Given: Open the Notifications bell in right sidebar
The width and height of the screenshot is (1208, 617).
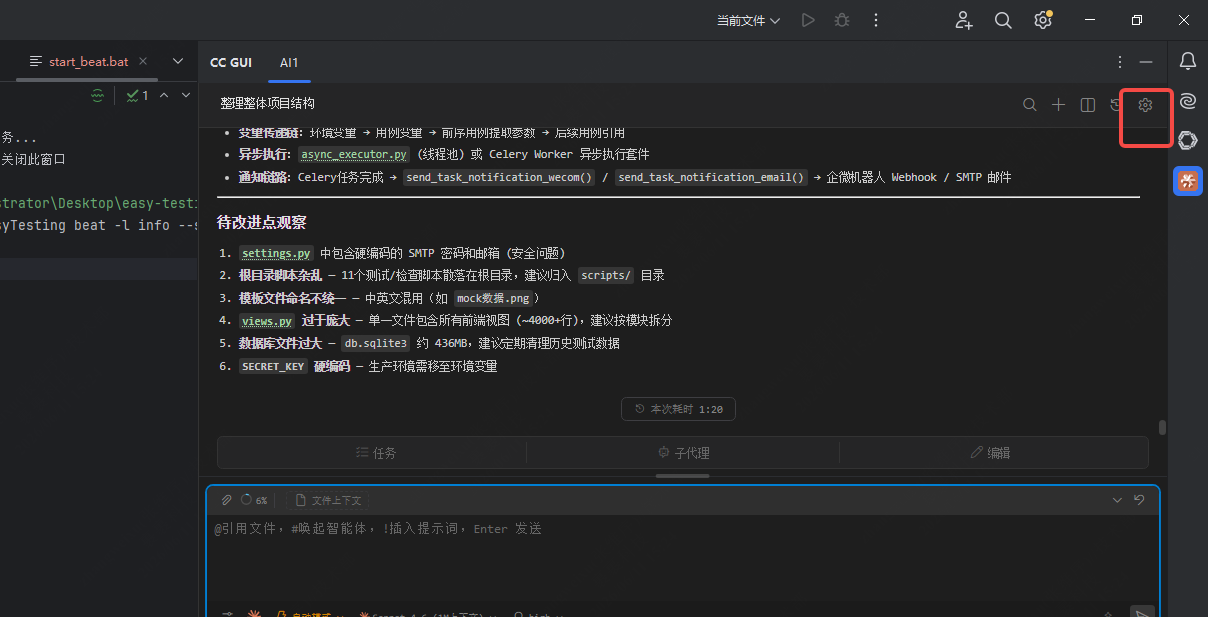Looking at the screenshot, I should 1188,62.
